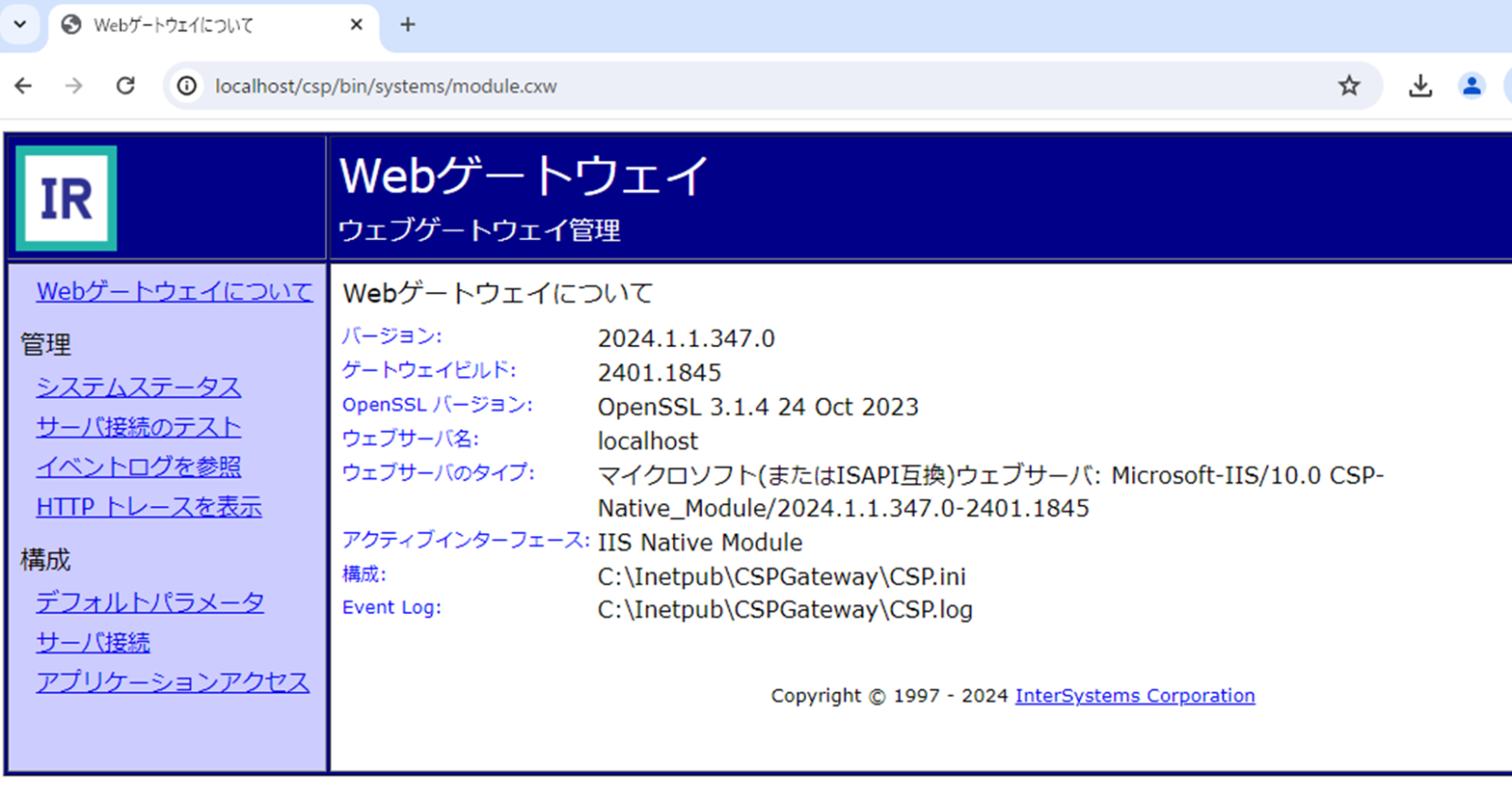
Task: Select the Webゲートウェイについて browser tab
Action: coord(189,26)
